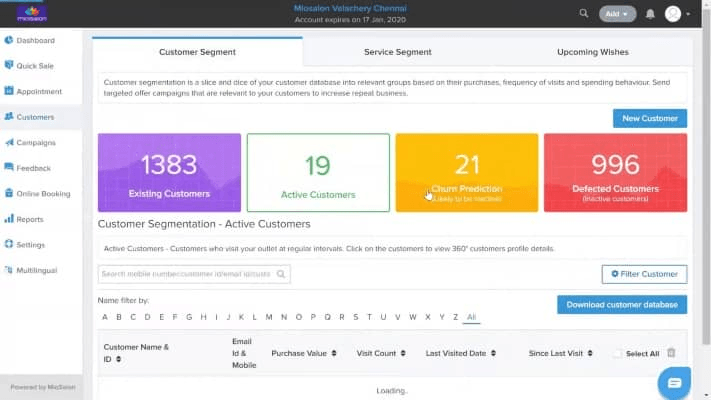The height and width of the screenshot is (400, 711).
Task: Filter names by letter B
Action: coord(119,317)
